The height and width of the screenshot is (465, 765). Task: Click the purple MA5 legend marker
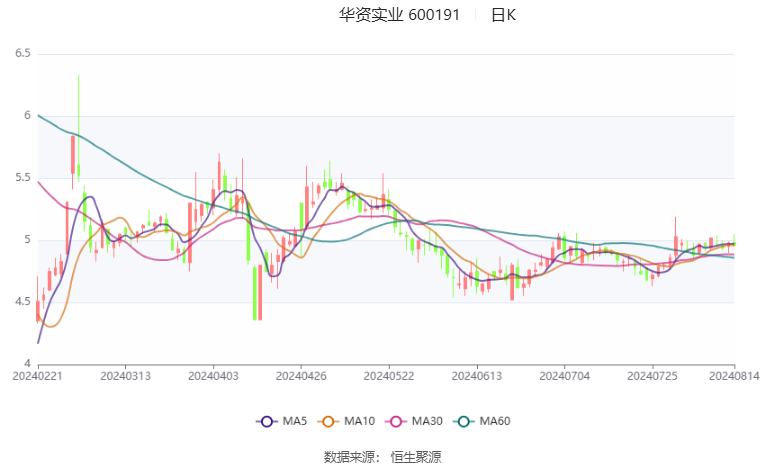click(267, 422)
